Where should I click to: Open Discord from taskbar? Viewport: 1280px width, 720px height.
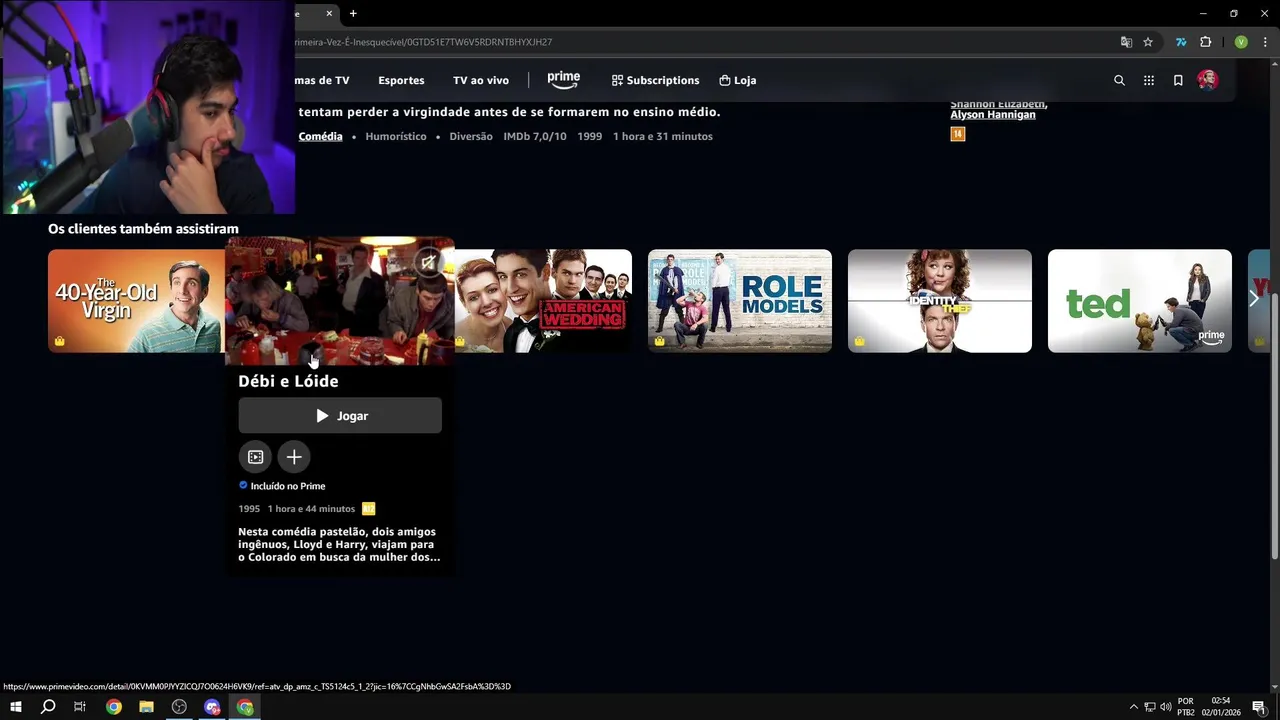click(212, 707)
